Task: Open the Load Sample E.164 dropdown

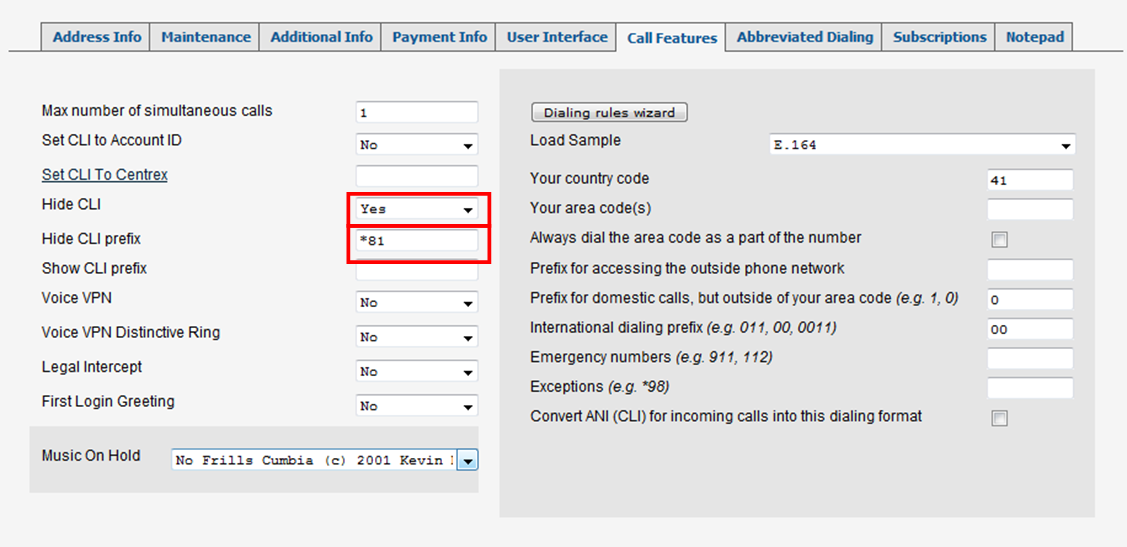Action: click(x=922, y=144)
